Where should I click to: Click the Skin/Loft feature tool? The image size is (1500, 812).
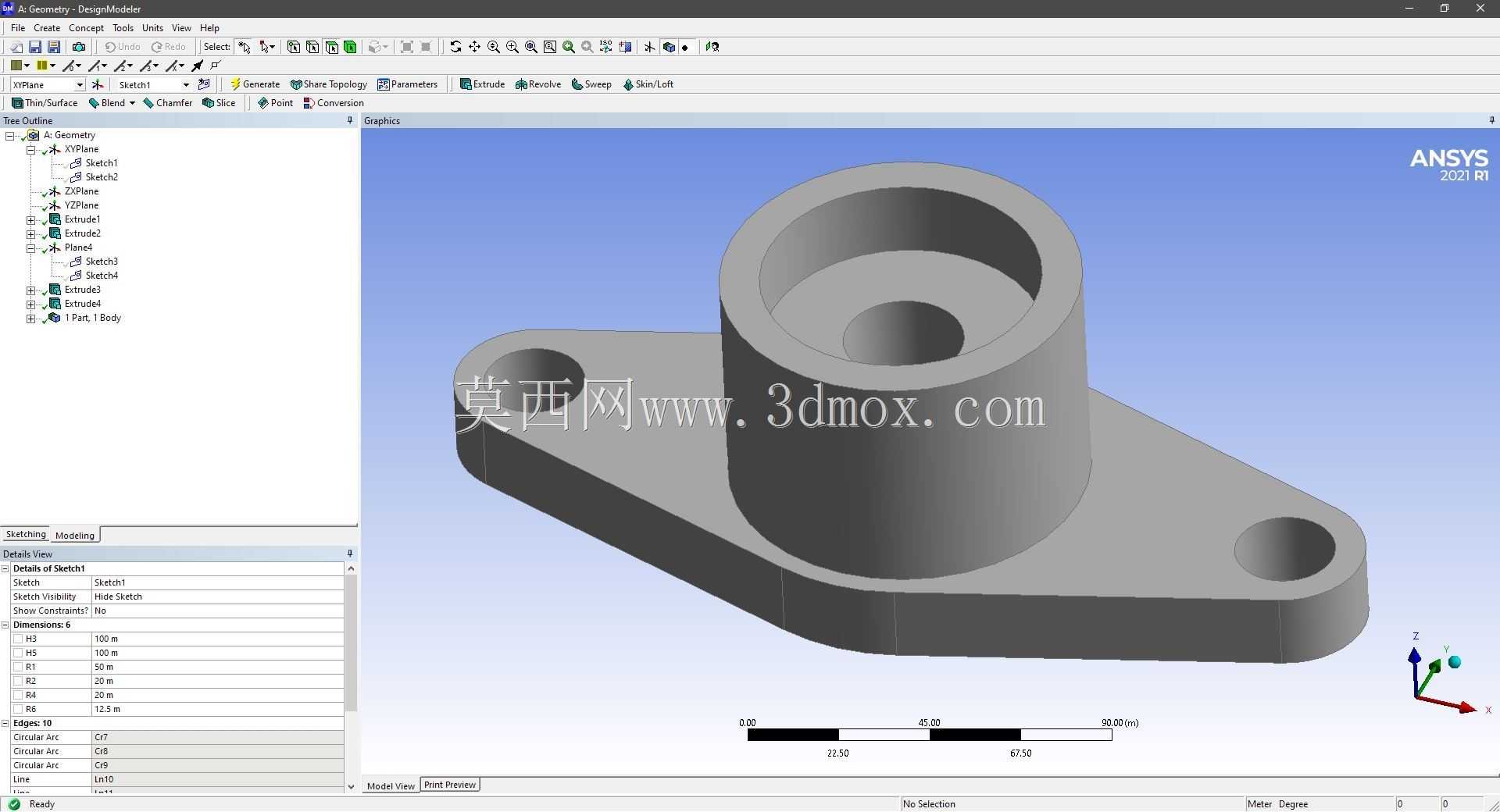(x=648, y=84)
